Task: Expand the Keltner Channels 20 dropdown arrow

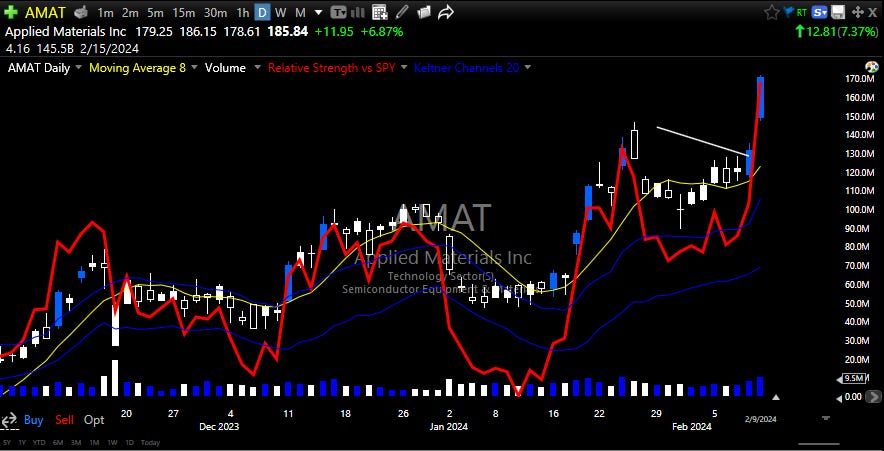Action: (x=528, y=68)
